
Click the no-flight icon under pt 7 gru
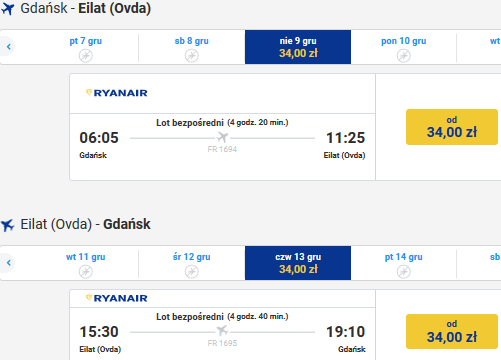point(86,55)
